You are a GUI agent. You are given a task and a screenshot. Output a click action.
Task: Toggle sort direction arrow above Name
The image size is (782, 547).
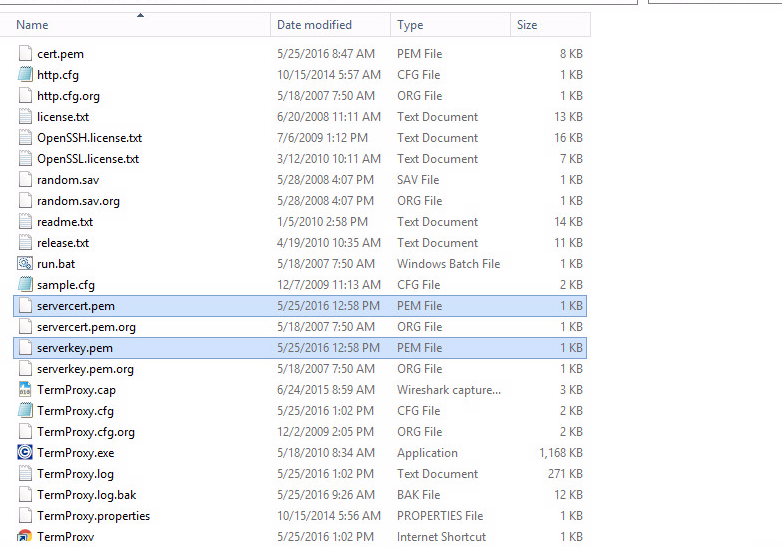140,15
